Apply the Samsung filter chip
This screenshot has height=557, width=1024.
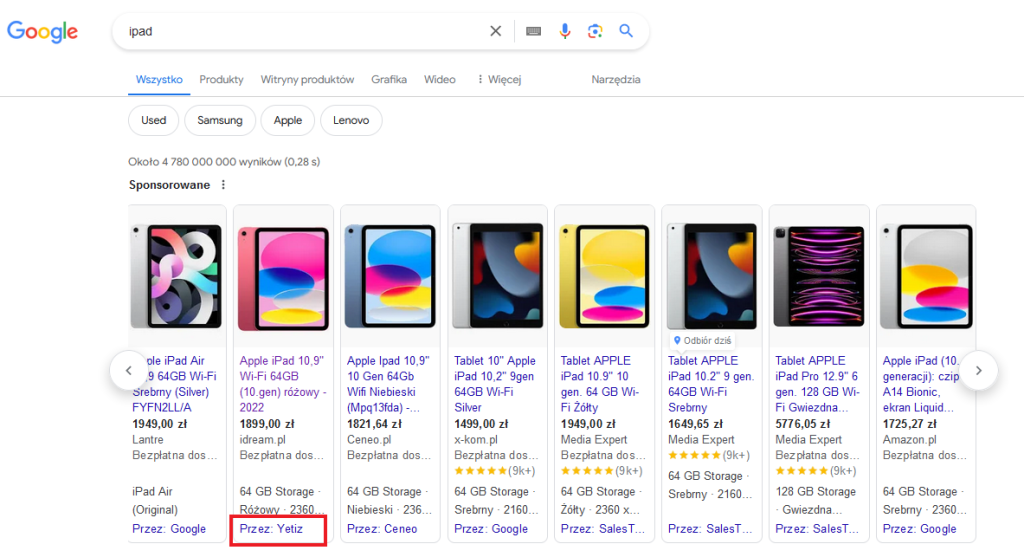[220, 120]
